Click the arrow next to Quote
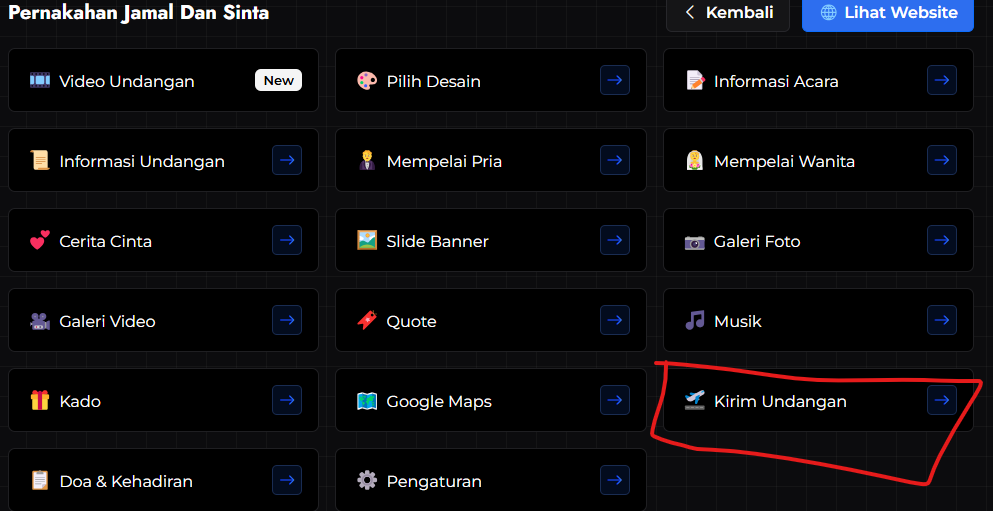 click(x=614, y=320)
